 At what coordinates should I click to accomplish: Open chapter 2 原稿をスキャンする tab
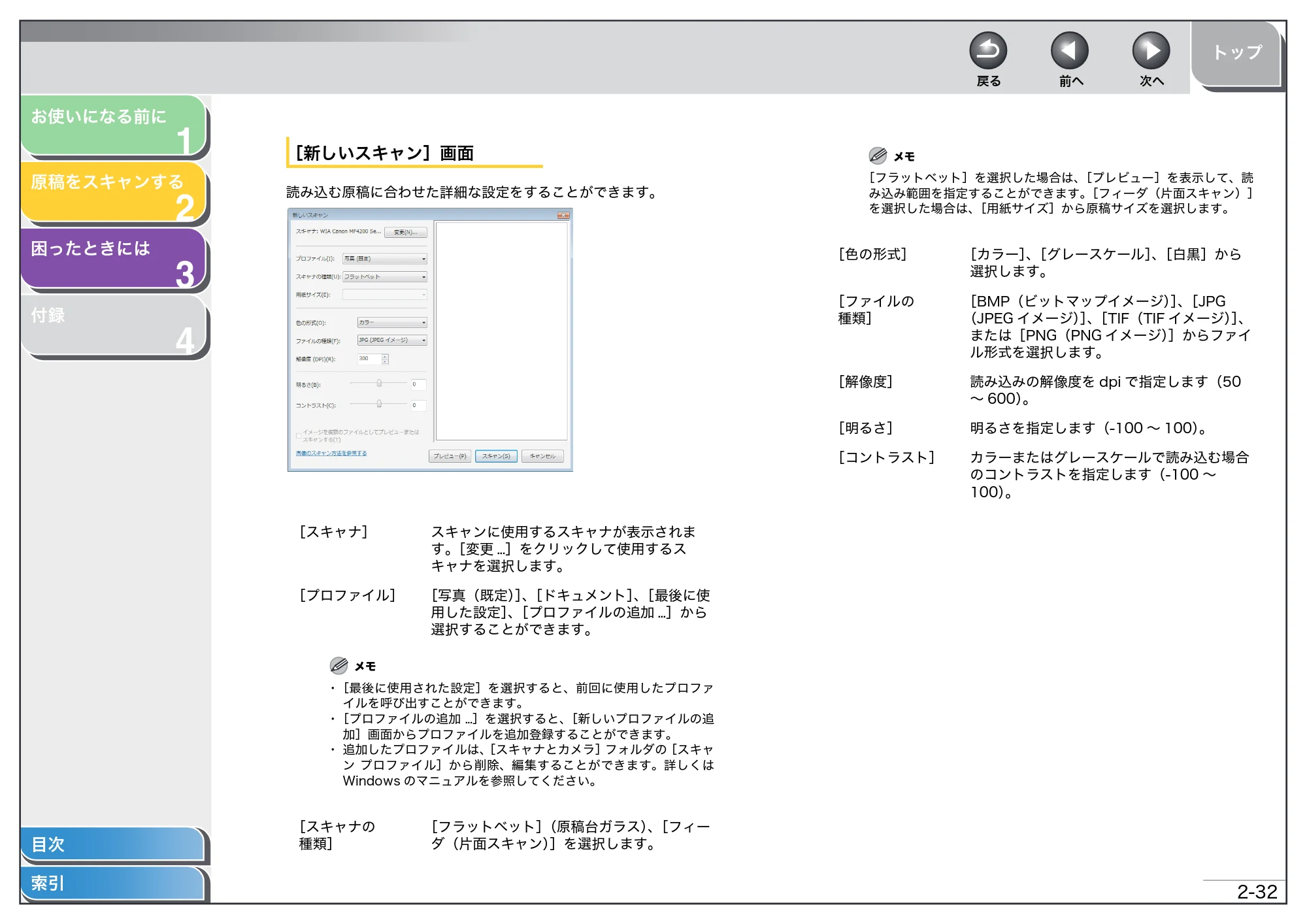113,191
